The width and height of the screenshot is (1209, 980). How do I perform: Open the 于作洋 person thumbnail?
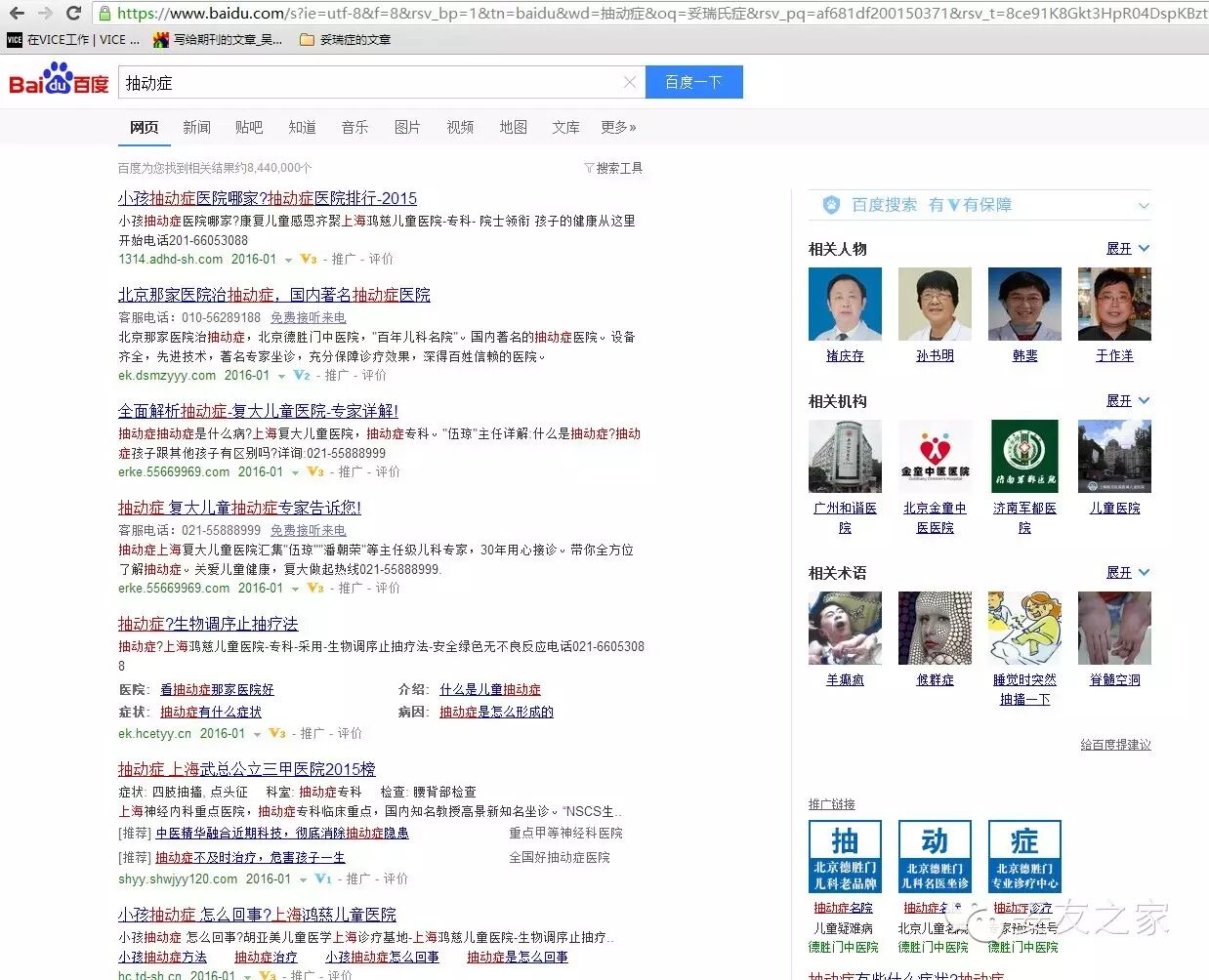pos(1114,304)
